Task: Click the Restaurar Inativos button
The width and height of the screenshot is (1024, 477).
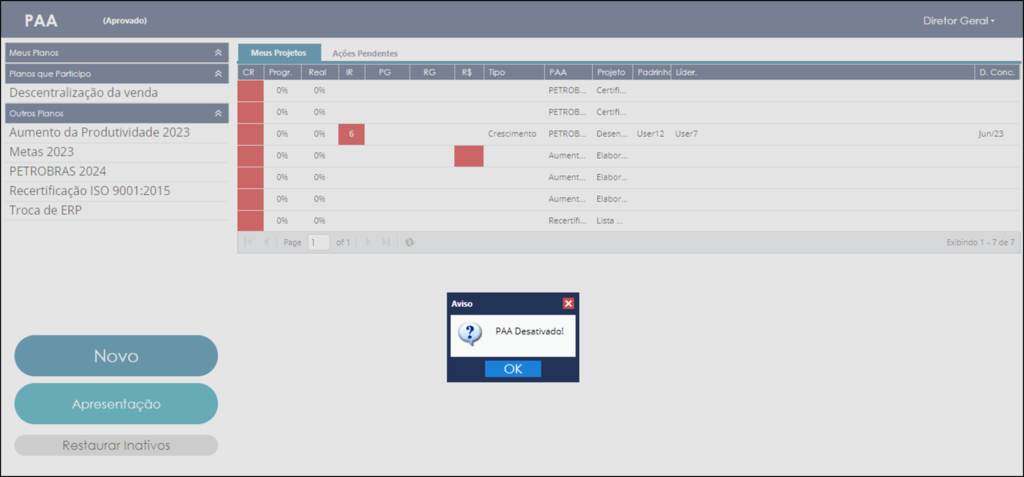Action: 116,445
